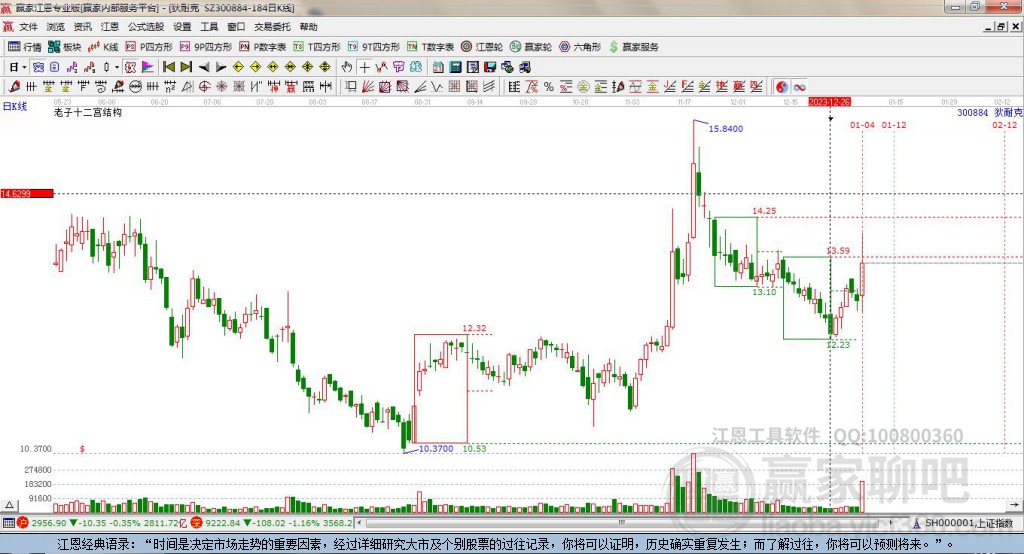
Task: Click the status bar grid icon
Action: pos(8,523)
